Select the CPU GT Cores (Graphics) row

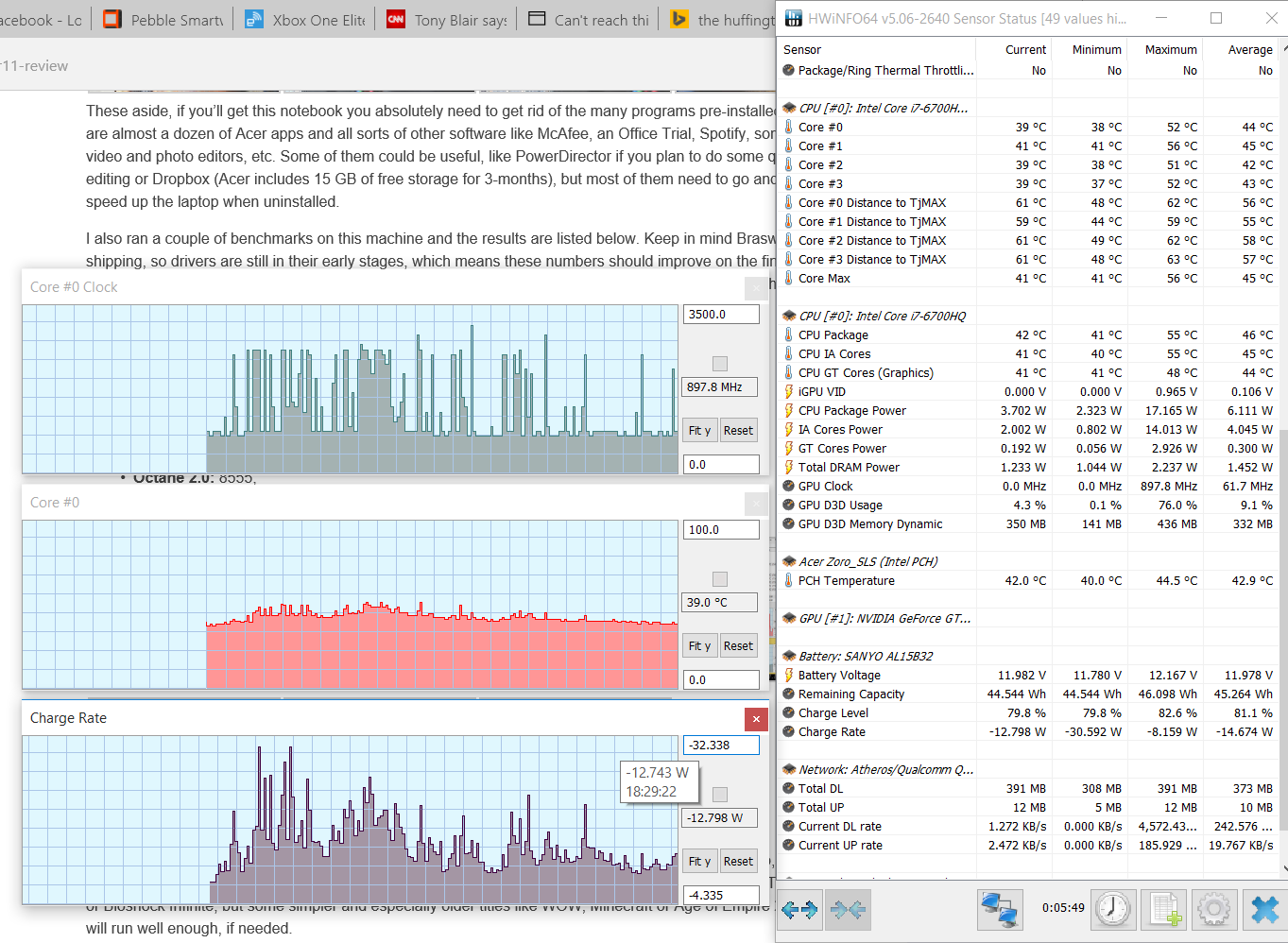point(1028,372)
